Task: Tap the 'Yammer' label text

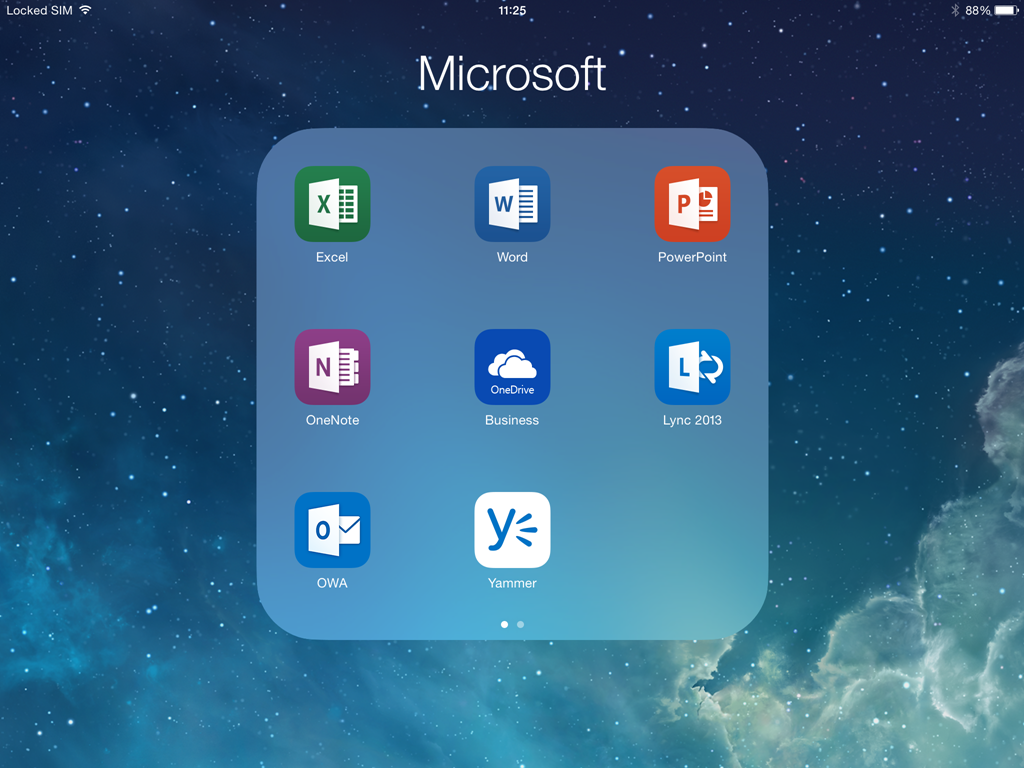Action: (x=512, y=583)
